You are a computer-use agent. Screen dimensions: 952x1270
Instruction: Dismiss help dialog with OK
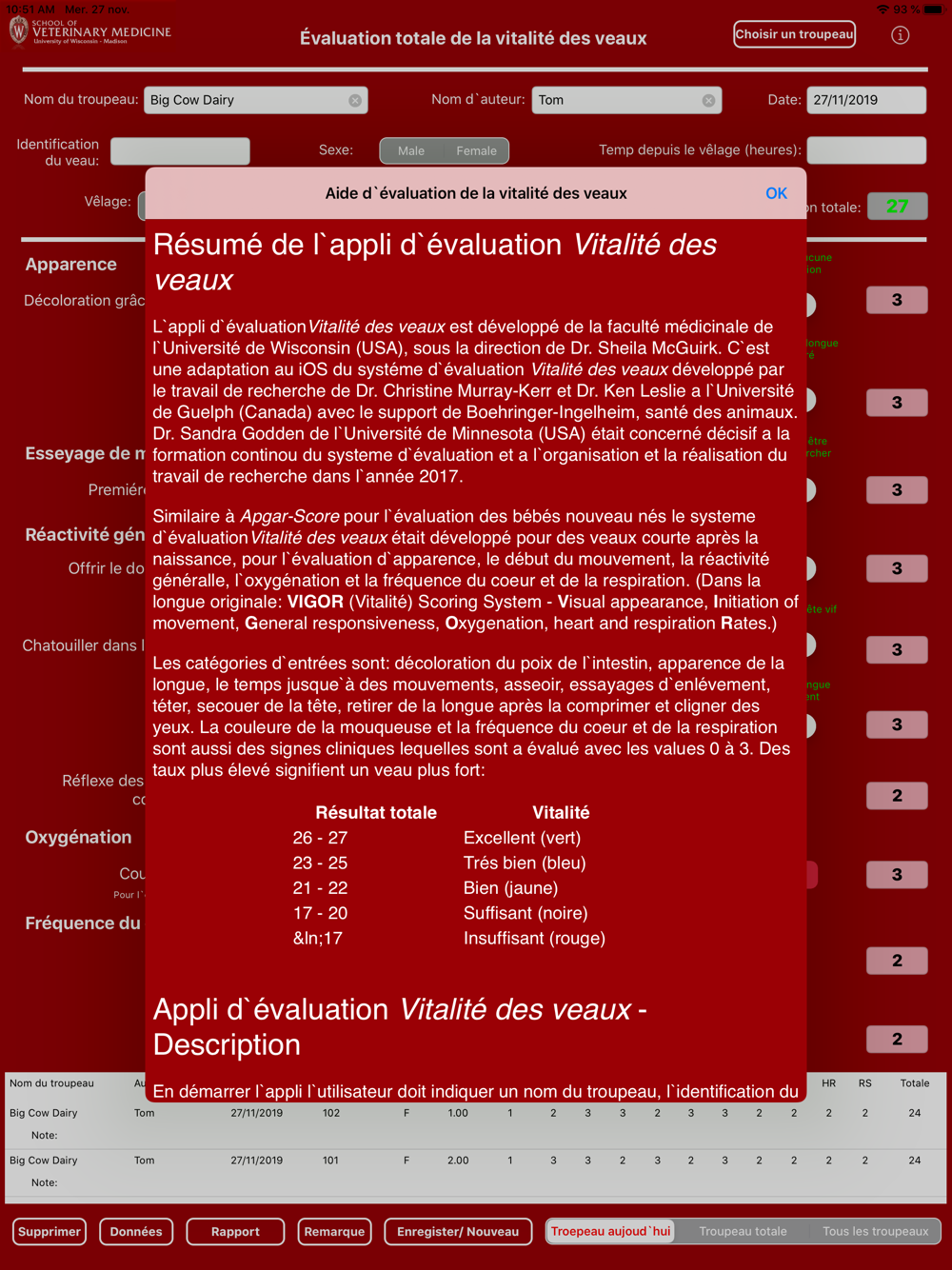[777, 193]
